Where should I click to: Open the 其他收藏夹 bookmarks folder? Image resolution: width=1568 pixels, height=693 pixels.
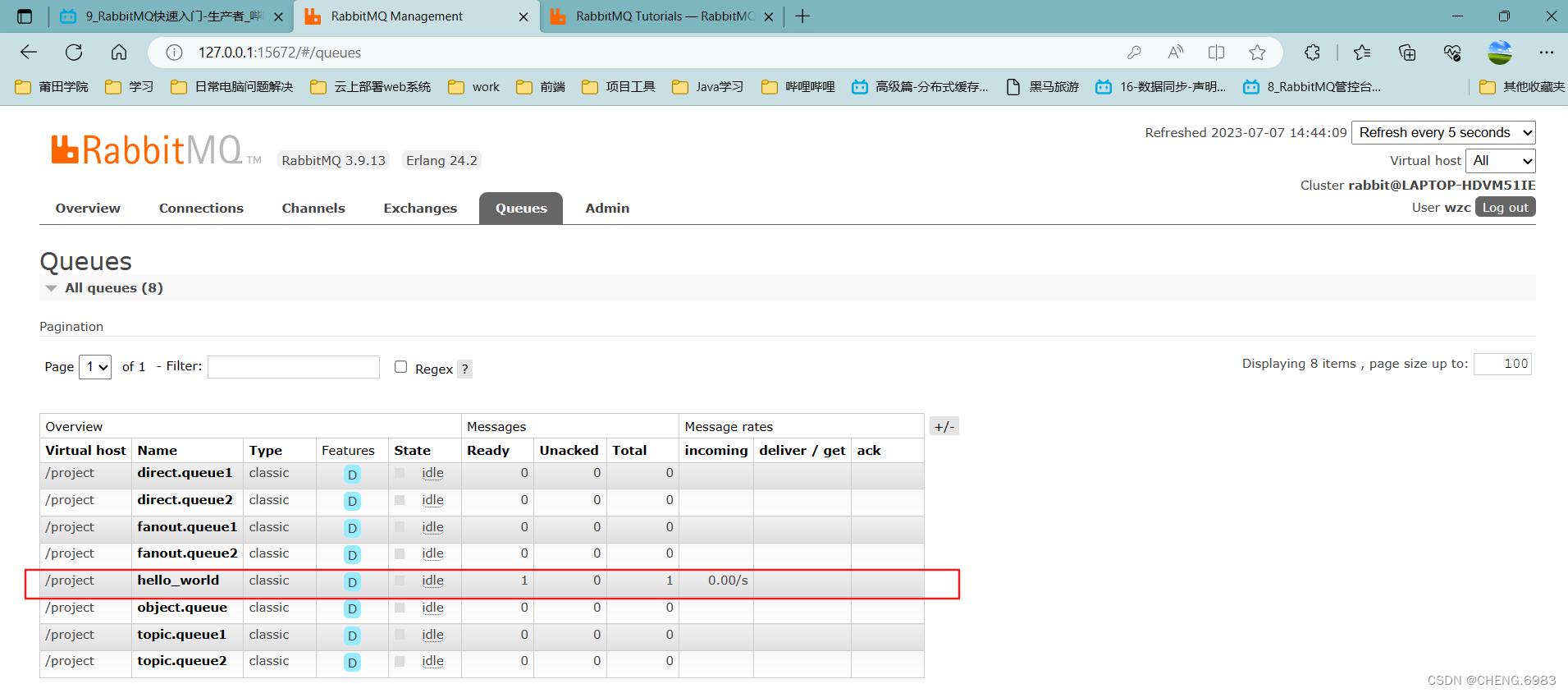click(x=1522, y=87)
